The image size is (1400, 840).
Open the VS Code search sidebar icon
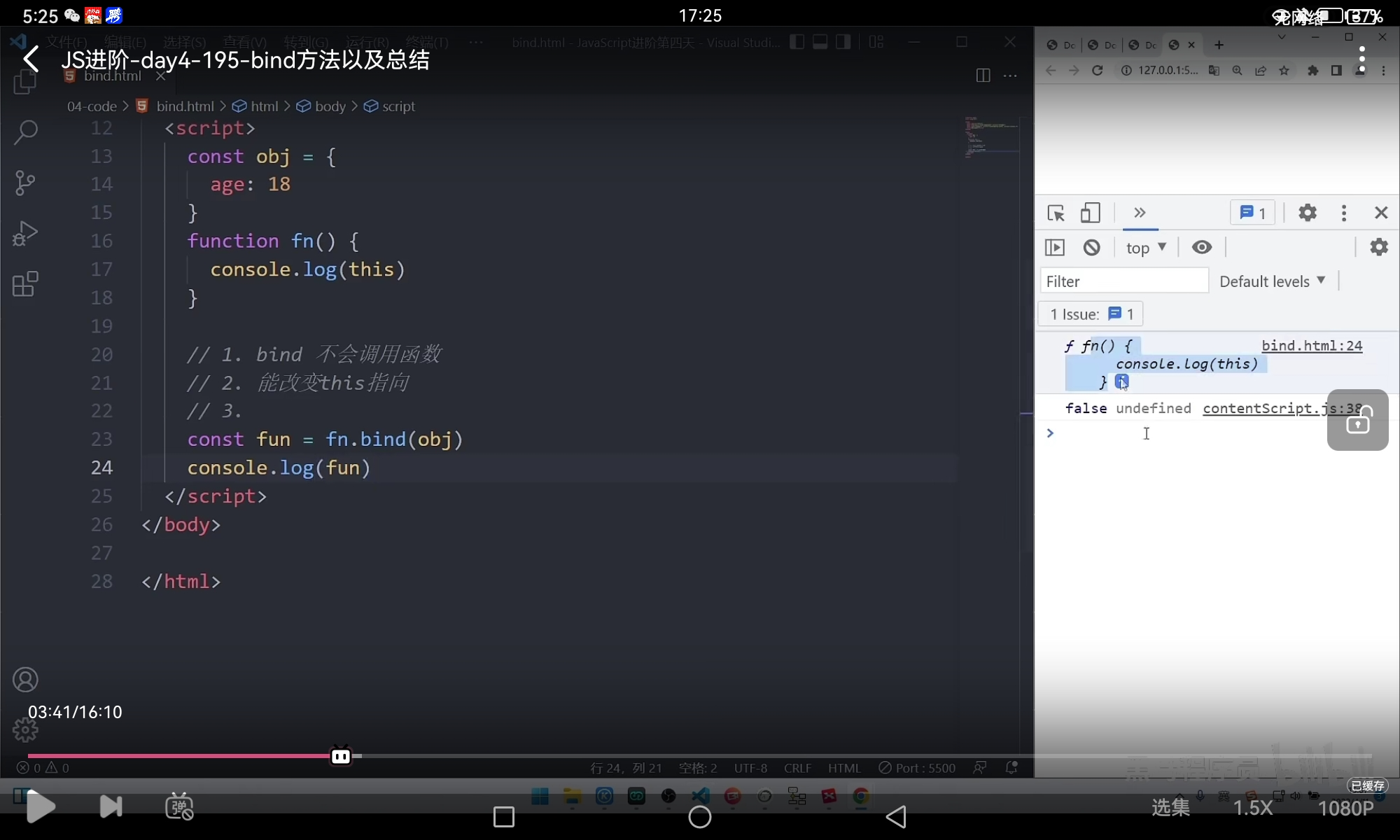pyautogui.click(x=26, y=132)
